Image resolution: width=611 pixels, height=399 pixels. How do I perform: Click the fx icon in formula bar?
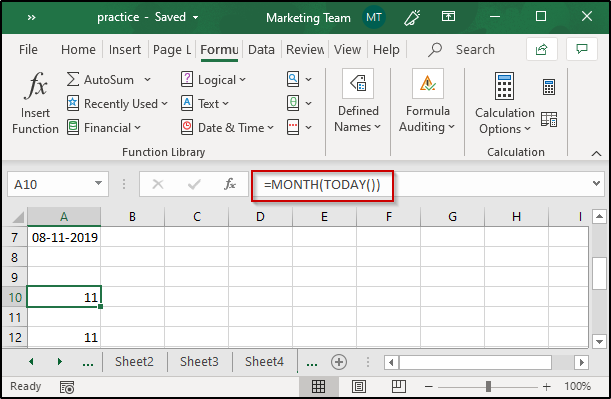(230, 184)
